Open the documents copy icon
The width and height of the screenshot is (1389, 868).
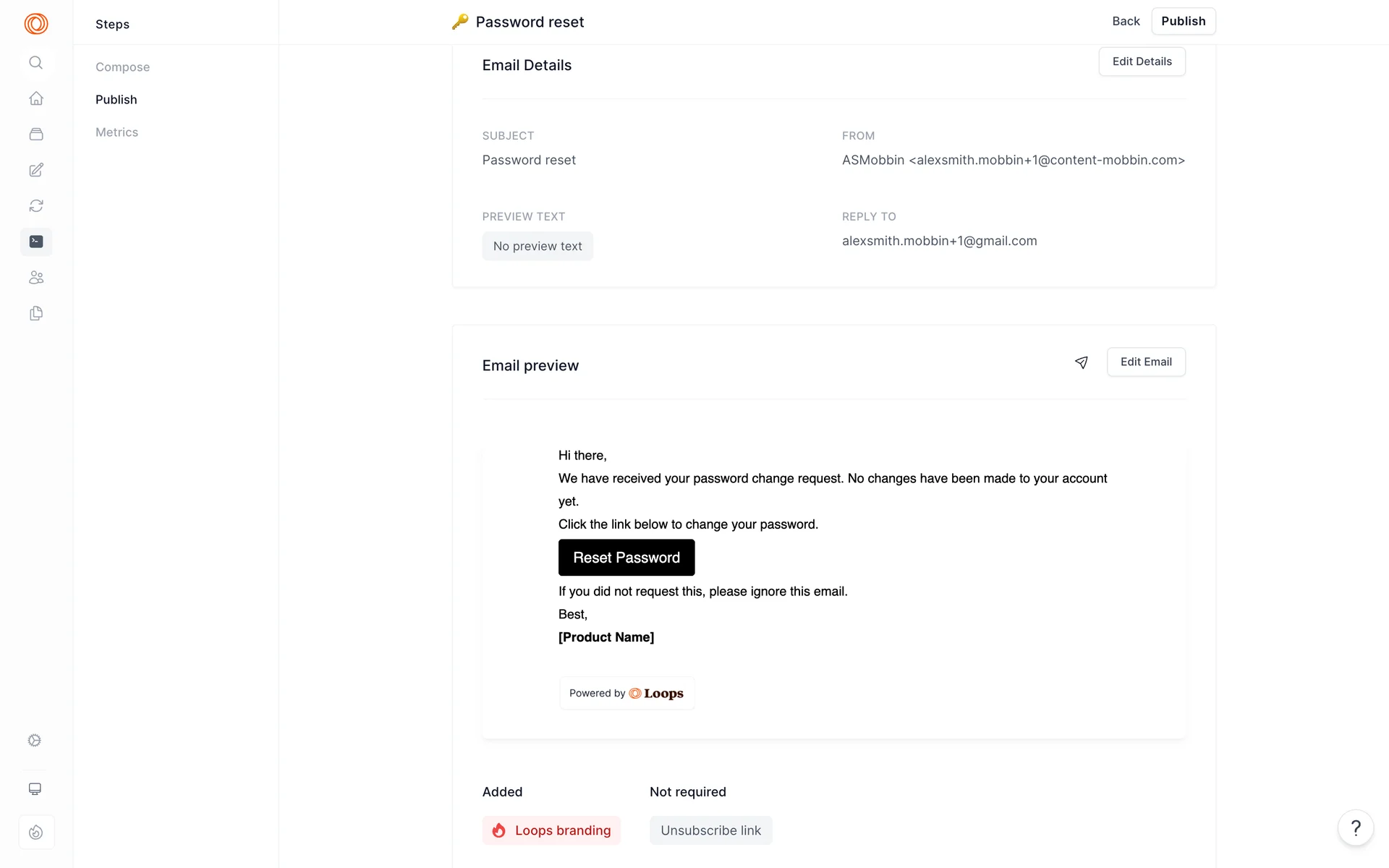[x=36, y=313]
